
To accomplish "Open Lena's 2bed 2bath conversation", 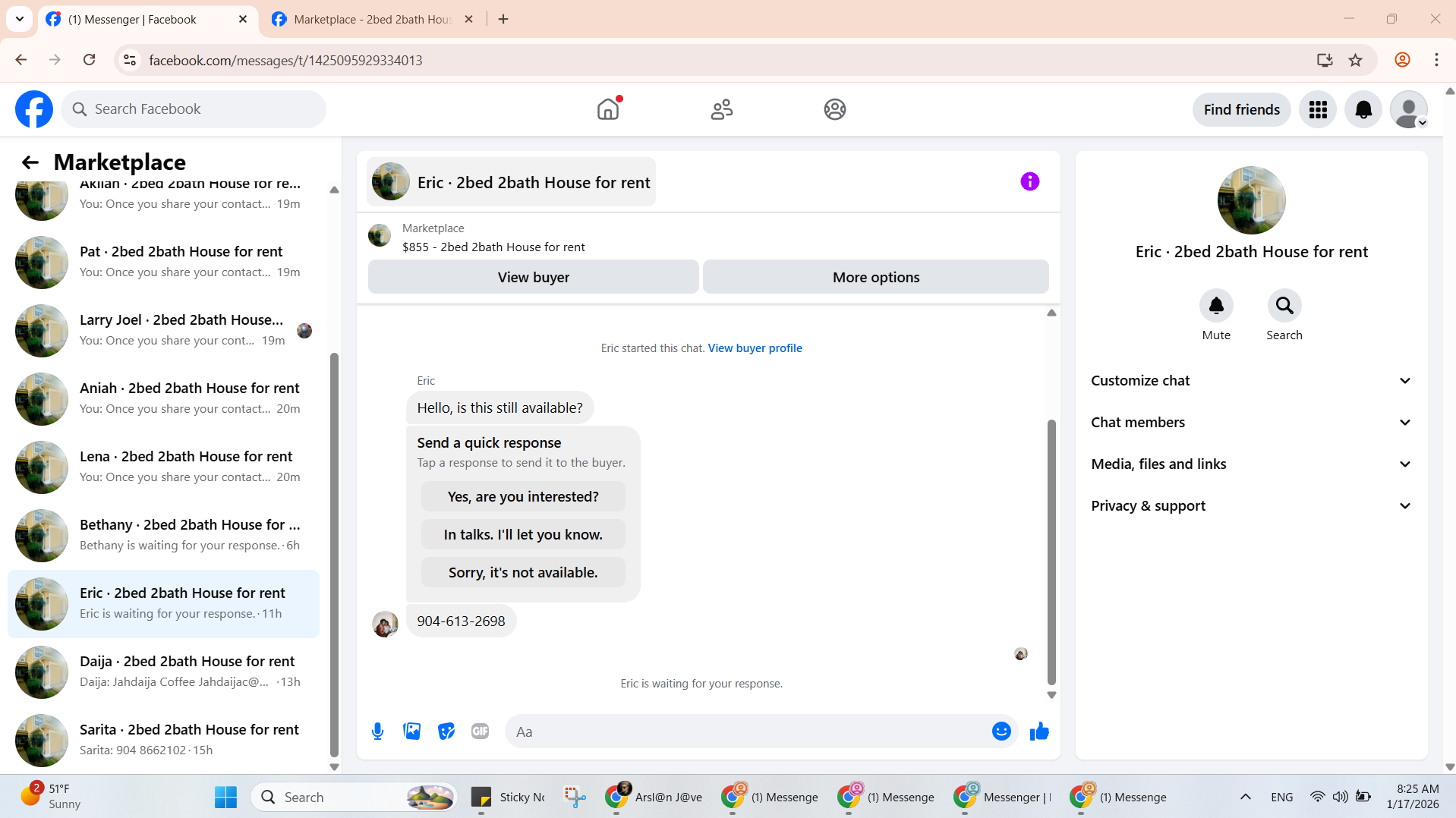I will click(x=163, y=467).
